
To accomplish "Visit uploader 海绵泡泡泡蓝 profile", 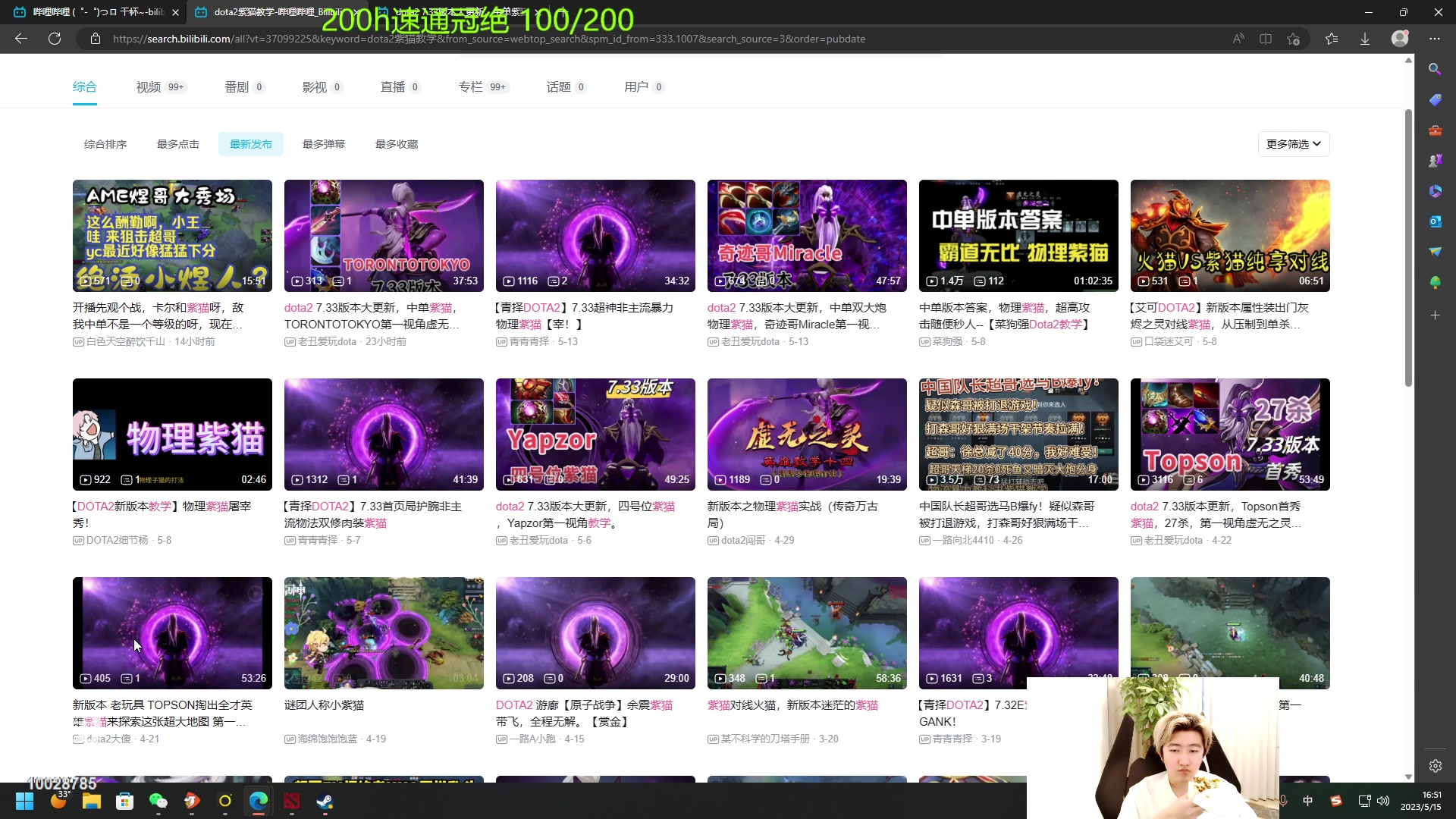I will pyautogui.click(x=328, y=739).
